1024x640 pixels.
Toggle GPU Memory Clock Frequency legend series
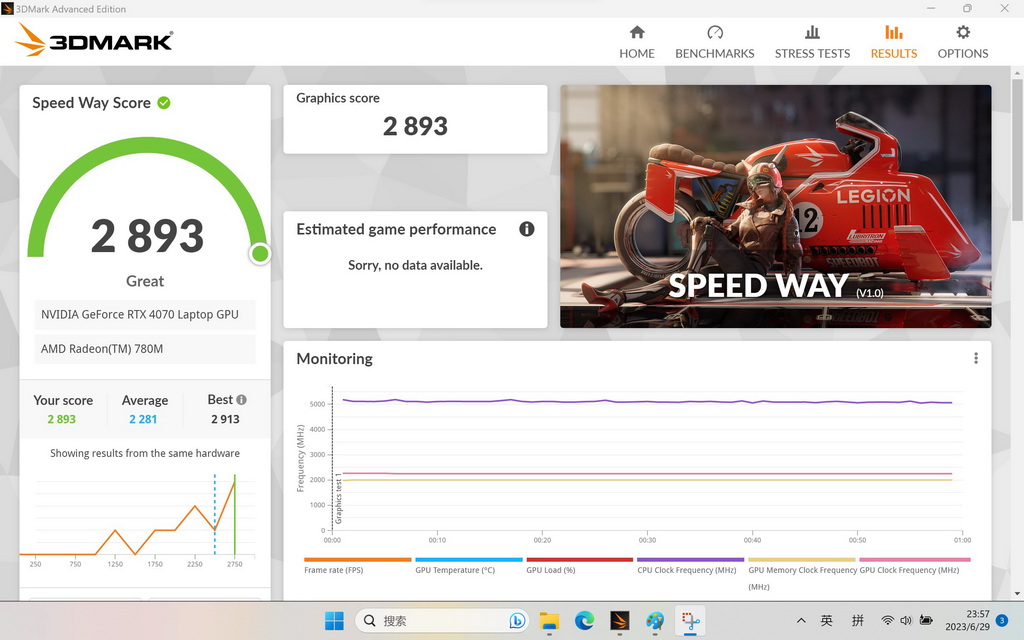pos(802,574)
